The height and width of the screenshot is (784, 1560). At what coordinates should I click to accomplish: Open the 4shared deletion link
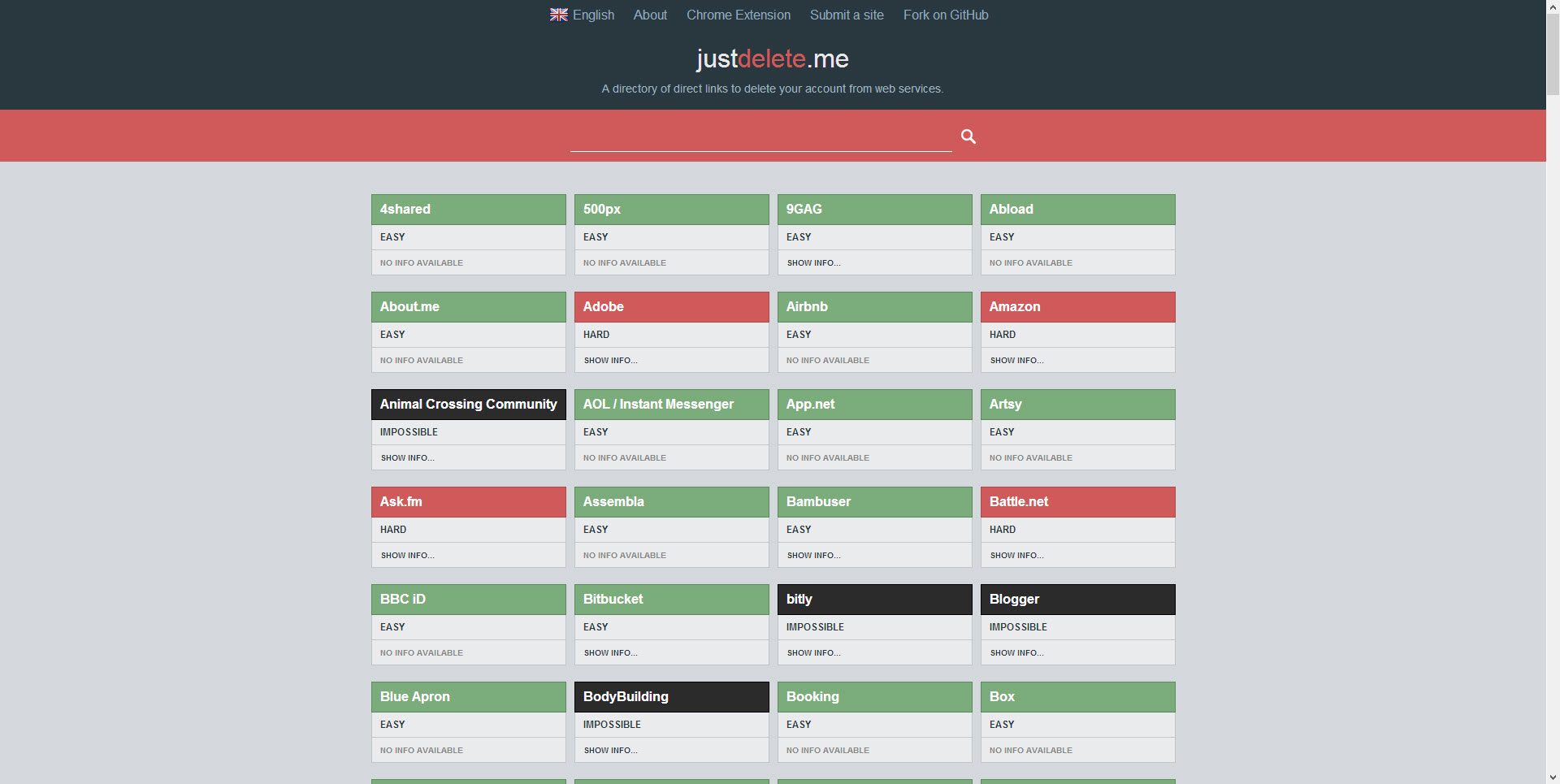pos(469,210)
